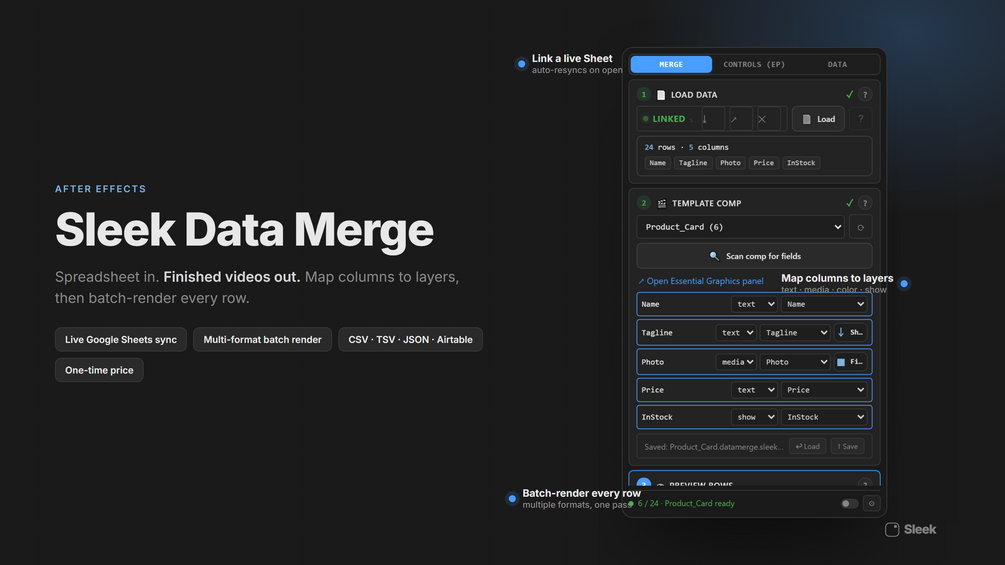The height and width of the screenshot is (565, 1005).
Task: Toggle the switch in the status bar
Action: 849,504
